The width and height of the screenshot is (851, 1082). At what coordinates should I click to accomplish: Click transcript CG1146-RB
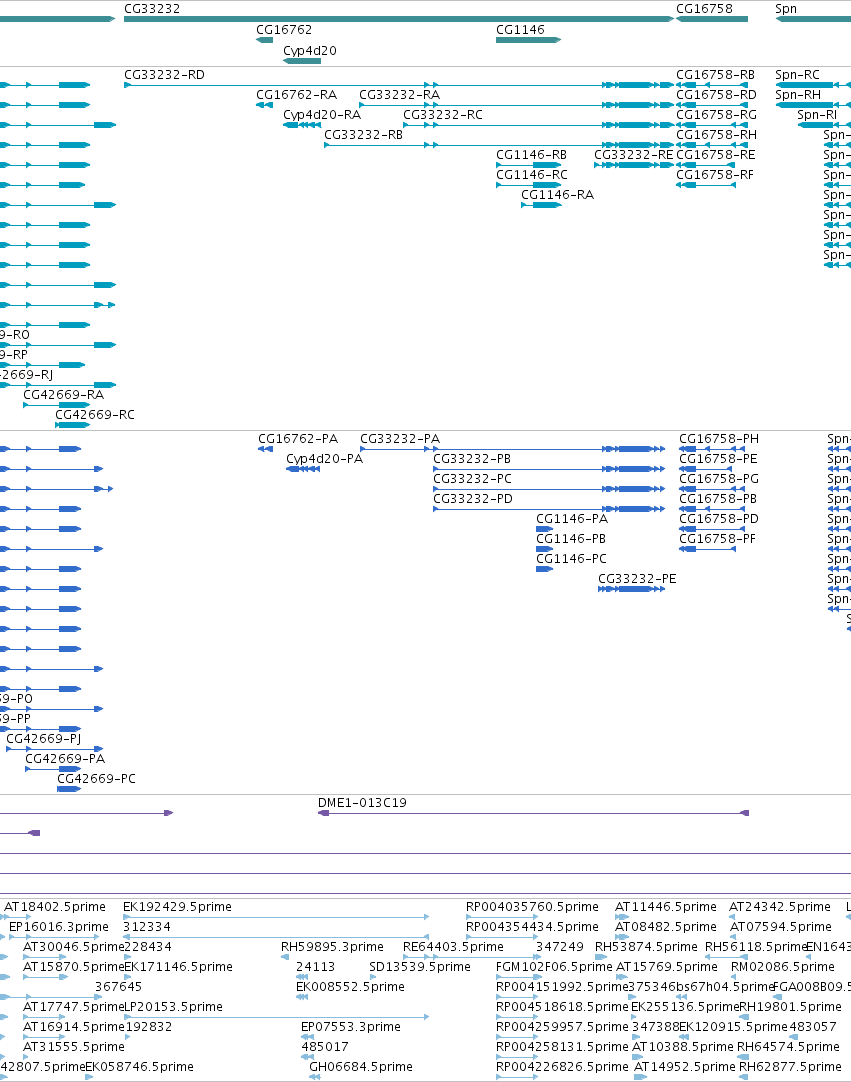[x=531, y=155]
